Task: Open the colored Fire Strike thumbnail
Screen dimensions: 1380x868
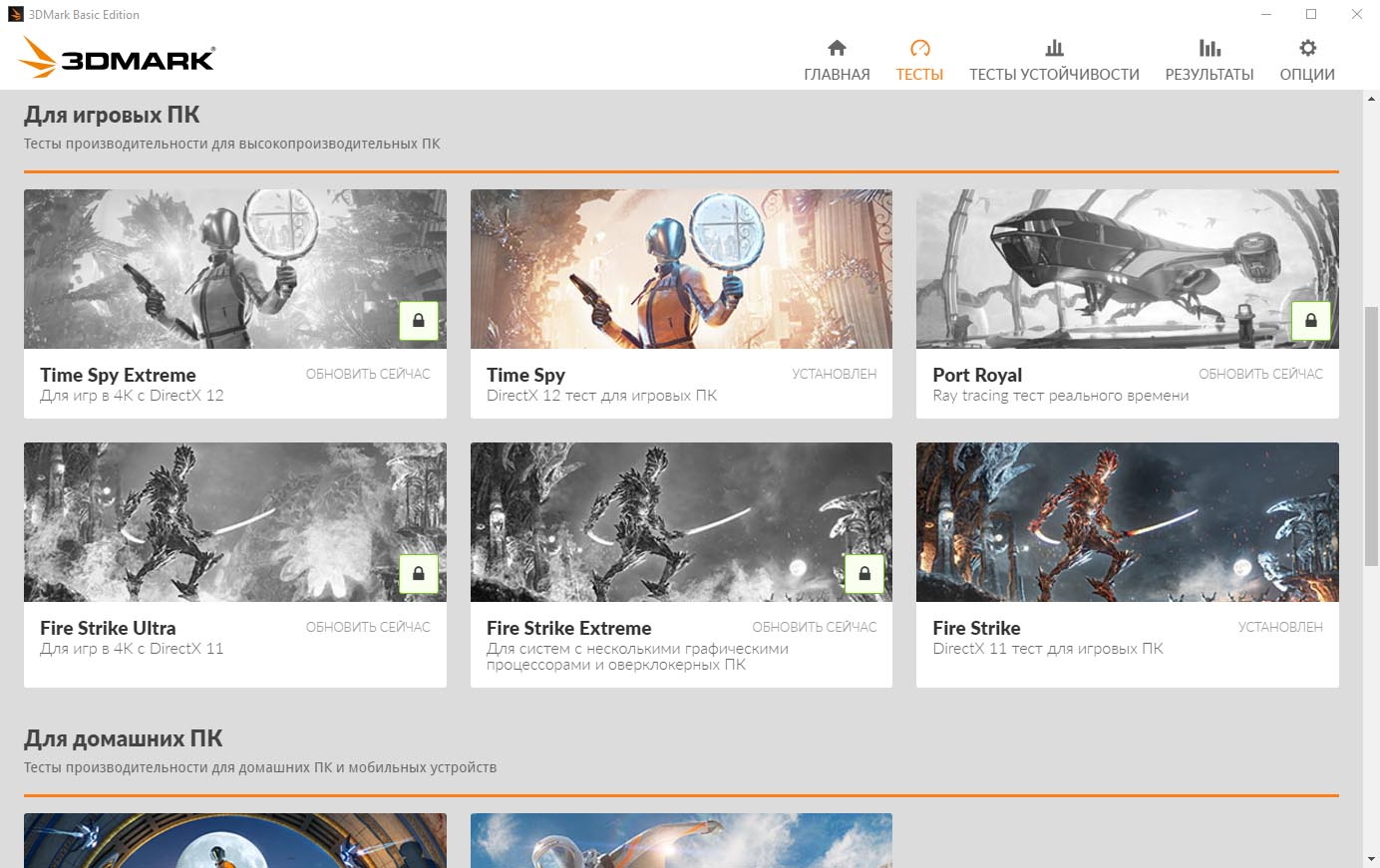Action: pyautogui.click(x=1128, y=522)
